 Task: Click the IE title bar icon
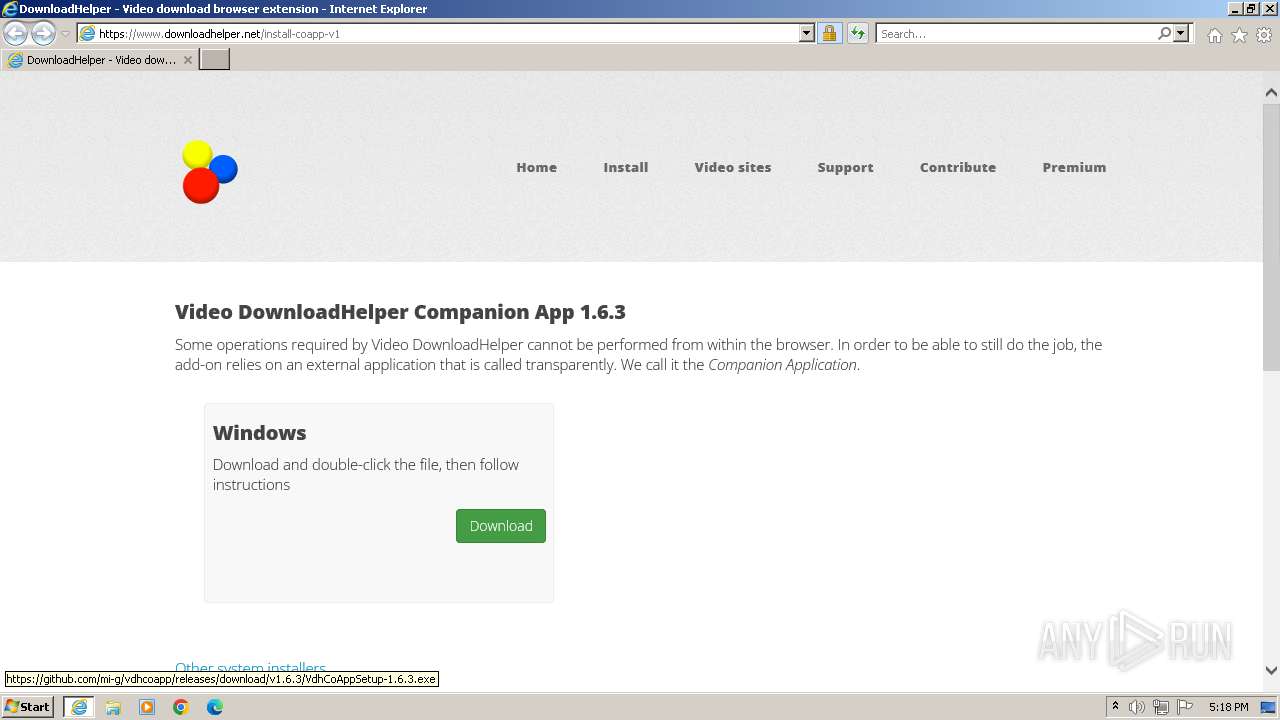pos(10,9)
